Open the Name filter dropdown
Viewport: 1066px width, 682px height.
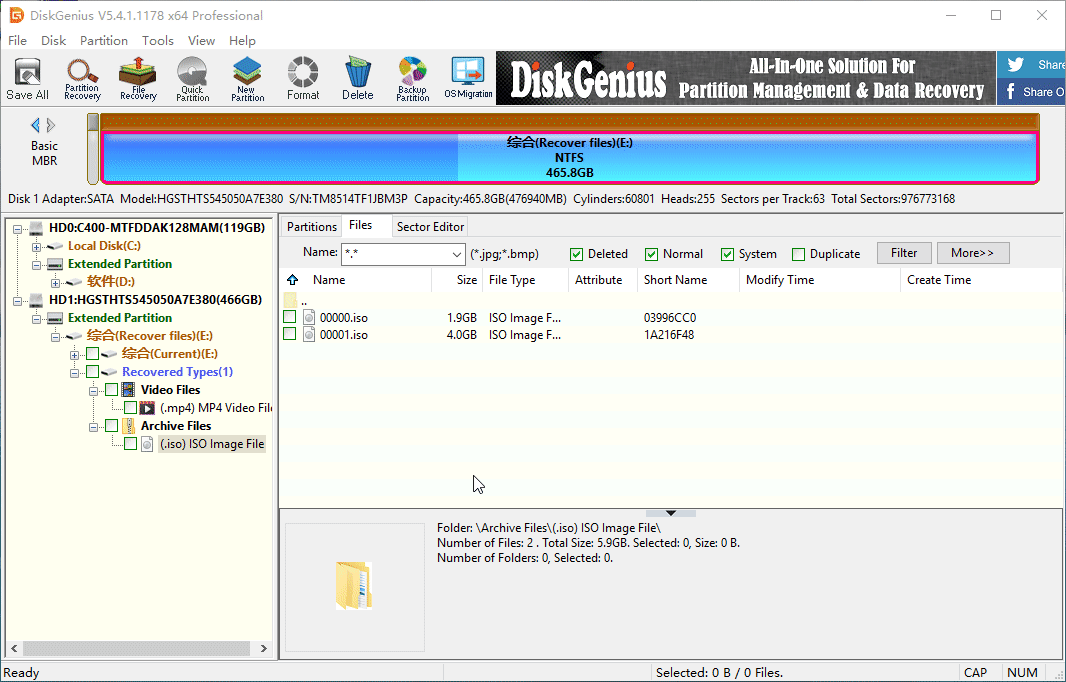[457, 254]
